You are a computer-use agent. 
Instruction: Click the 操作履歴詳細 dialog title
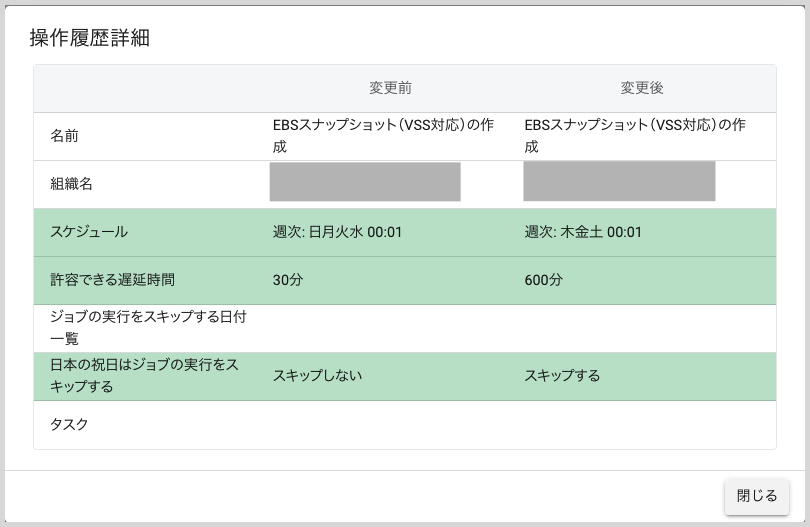tap(90, 38)
